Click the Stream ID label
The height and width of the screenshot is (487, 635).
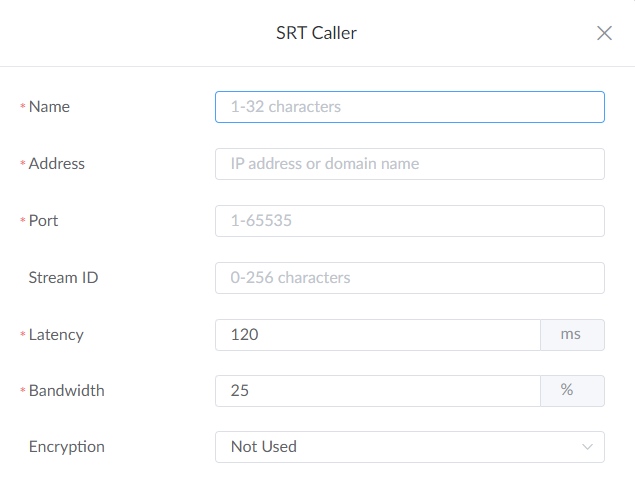(x=66, y=278)
